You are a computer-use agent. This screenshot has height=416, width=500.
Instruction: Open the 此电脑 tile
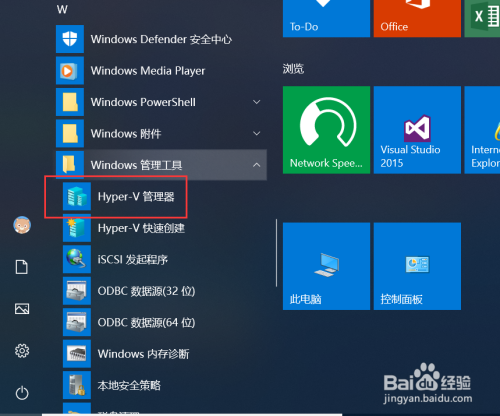(x=326, y=266)
